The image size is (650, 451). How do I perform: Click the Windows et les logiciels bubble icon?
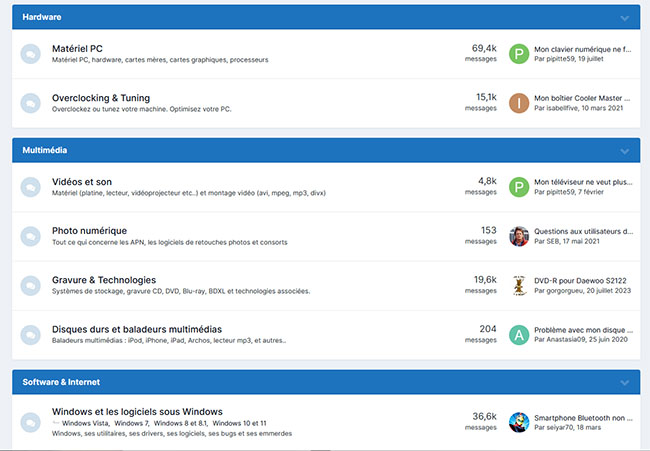pyautogui.click(x=31, y=421)
